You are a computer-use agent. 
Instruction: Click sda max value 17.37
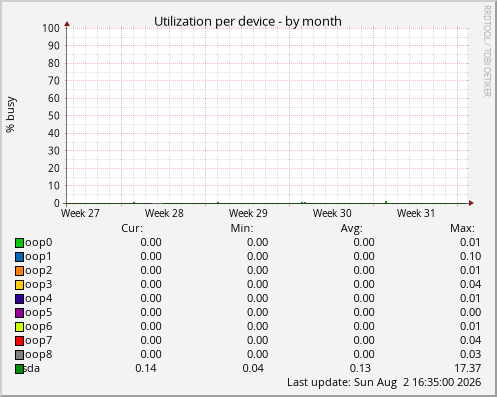[468, 368]
